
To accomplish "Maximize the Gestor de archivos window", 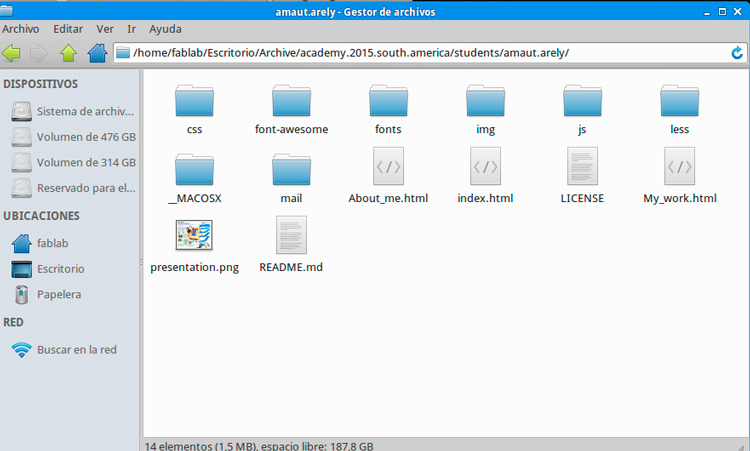I will click(722, 11).
